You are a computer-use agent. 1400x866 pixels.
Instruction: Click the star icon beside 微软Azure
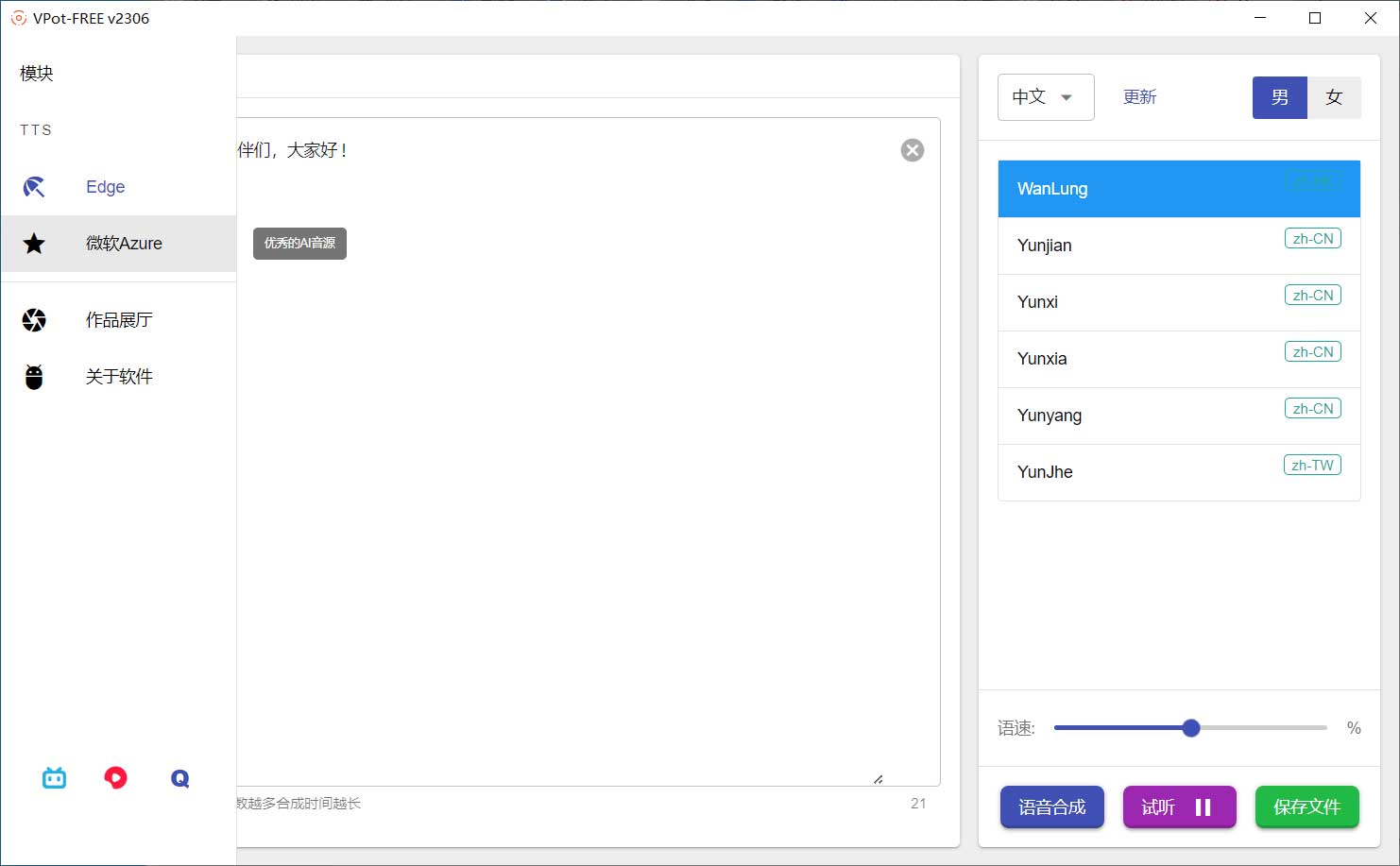point(34,244)
